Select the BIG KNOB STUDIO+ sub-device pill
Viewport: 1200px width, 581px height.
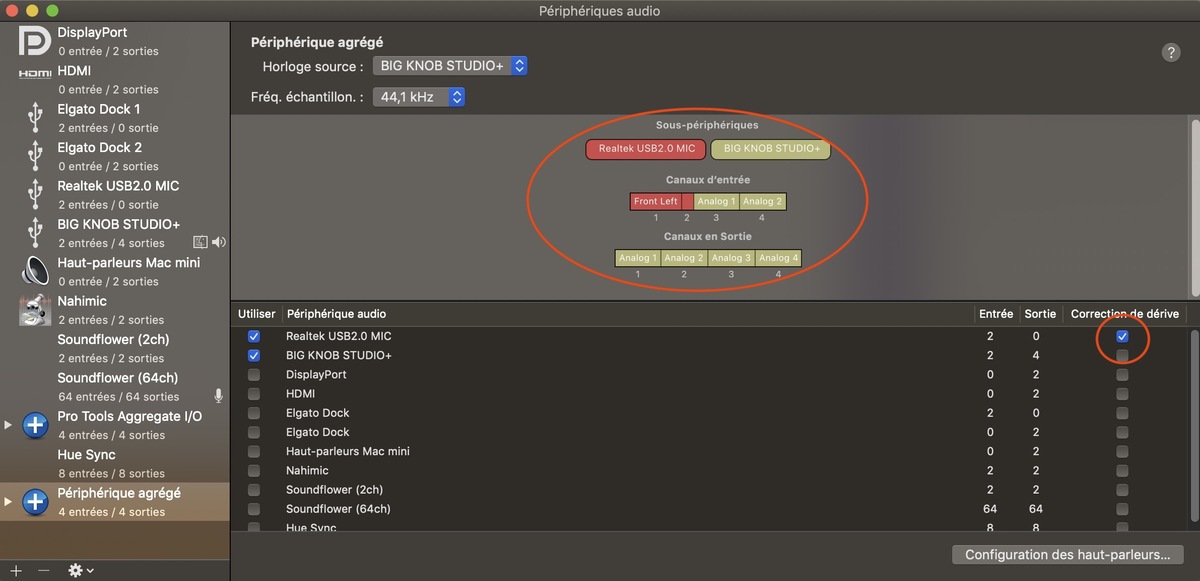770,149
